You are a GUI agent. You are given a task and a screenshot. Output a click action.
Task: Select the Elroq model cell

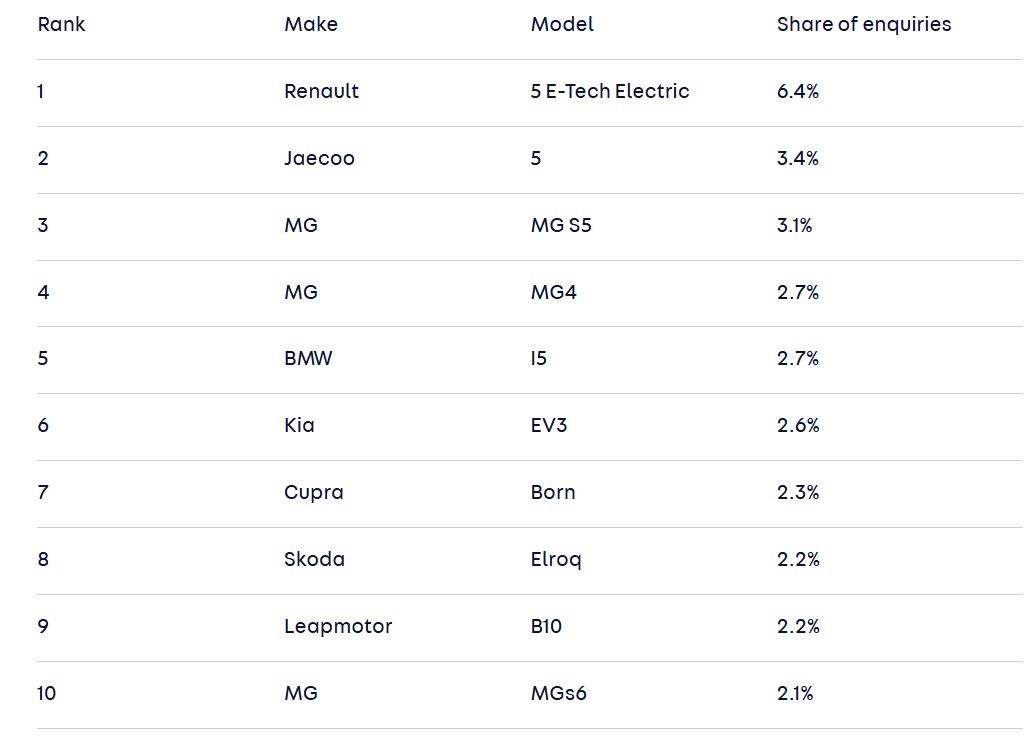556,560
